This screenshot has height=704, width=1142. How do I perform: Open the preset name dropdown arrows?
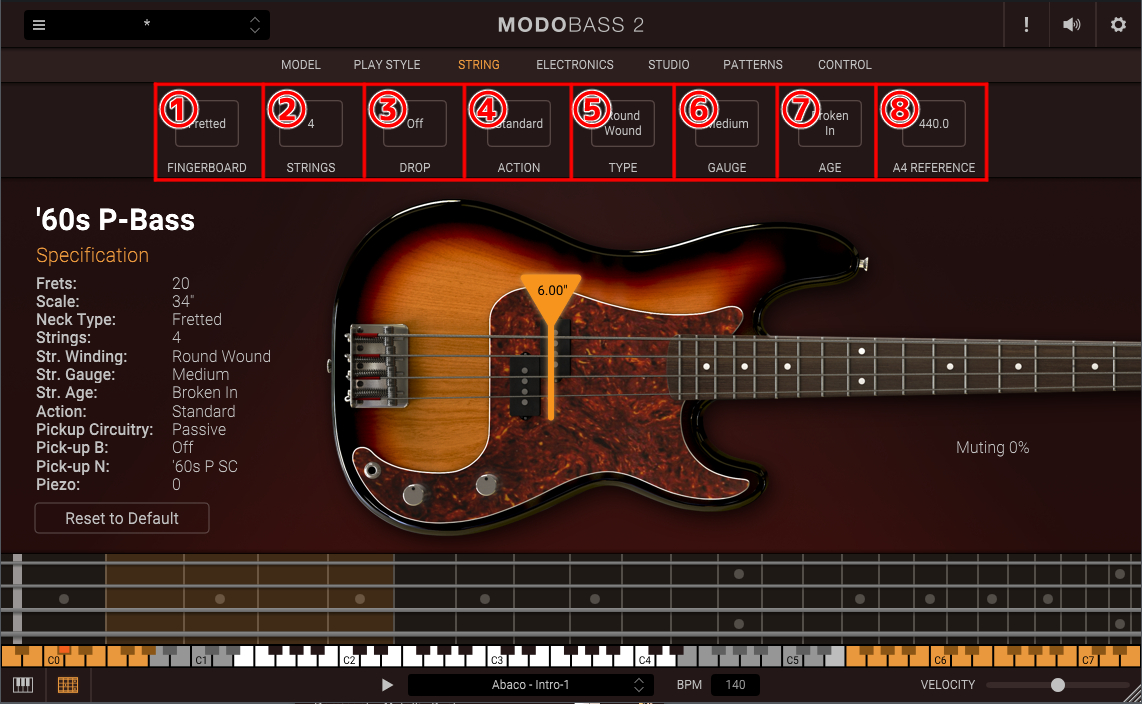click(255, 25)
